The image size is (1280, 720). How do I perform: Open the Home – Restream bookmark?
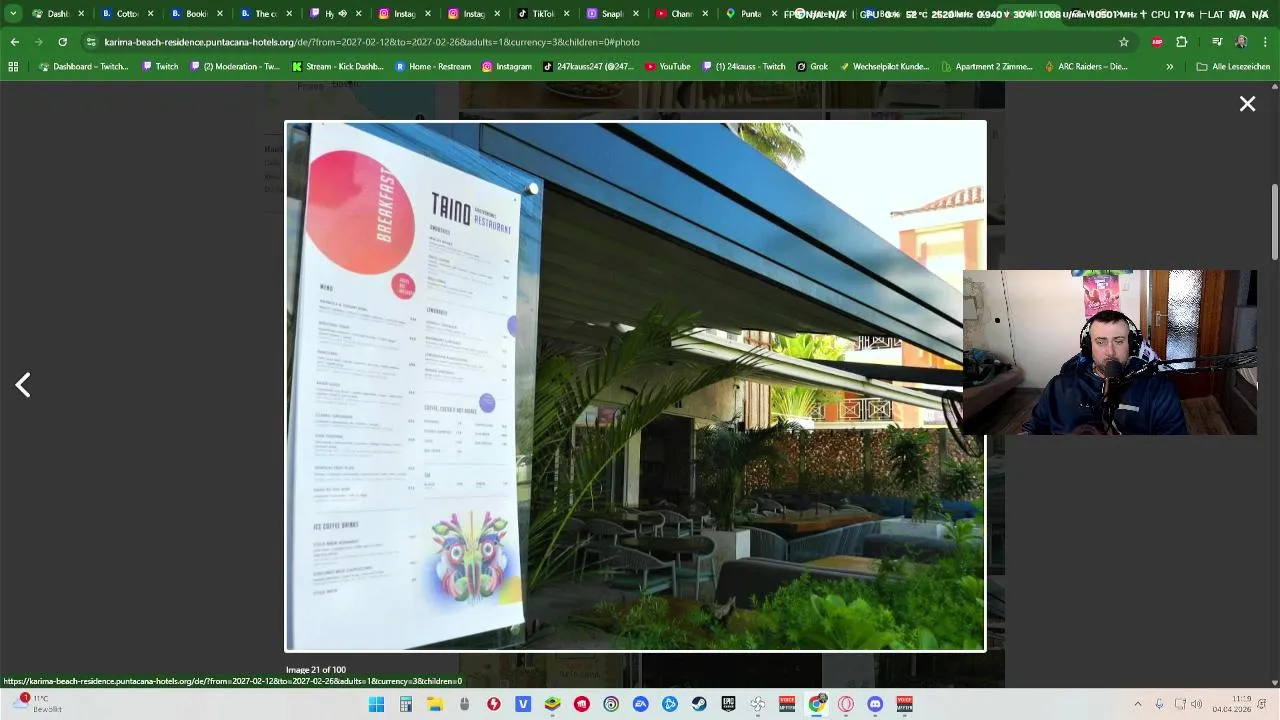433,66
